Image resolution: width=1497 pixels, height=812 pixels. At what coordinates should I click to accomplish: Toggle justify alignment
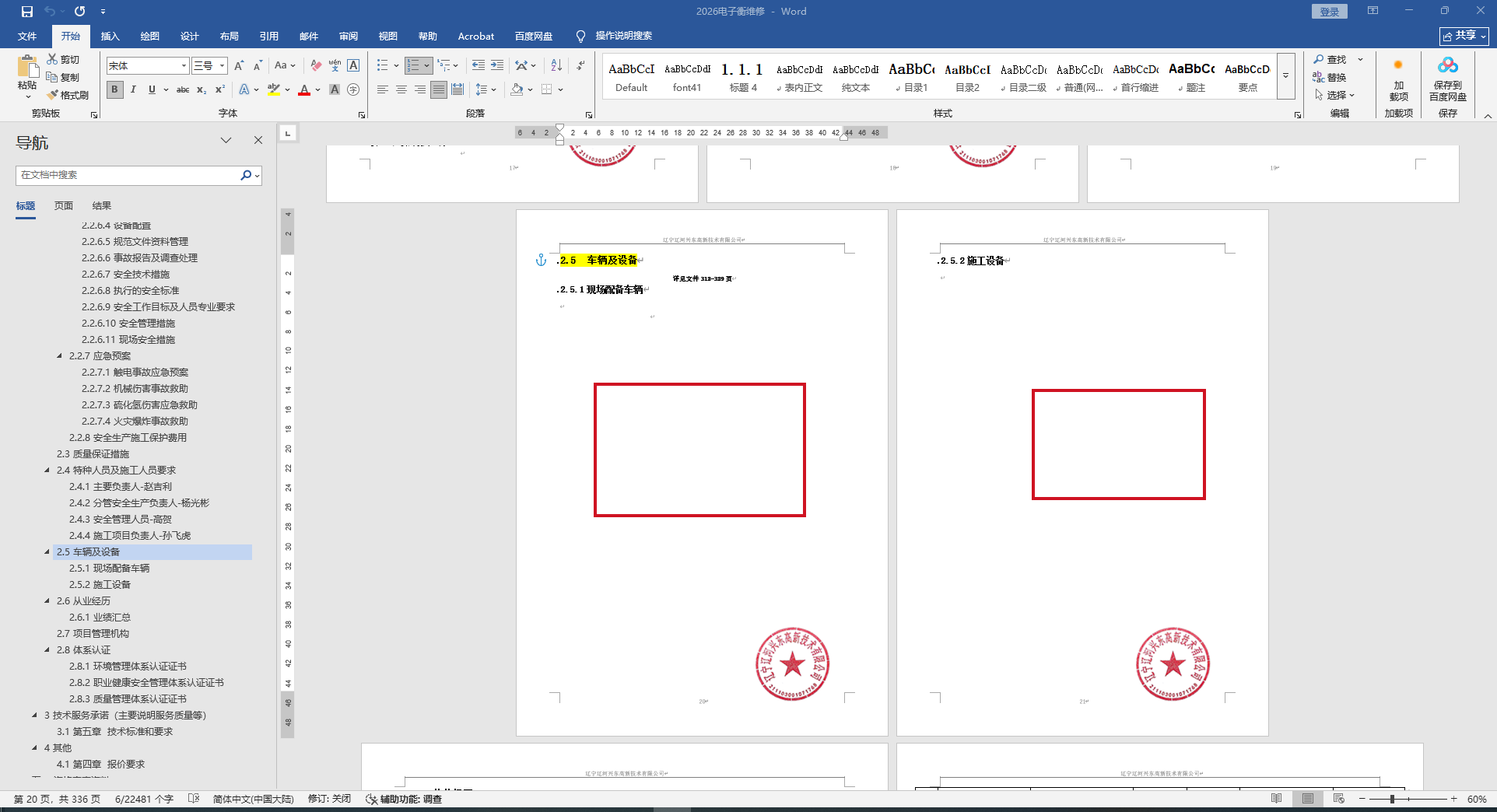439,89
